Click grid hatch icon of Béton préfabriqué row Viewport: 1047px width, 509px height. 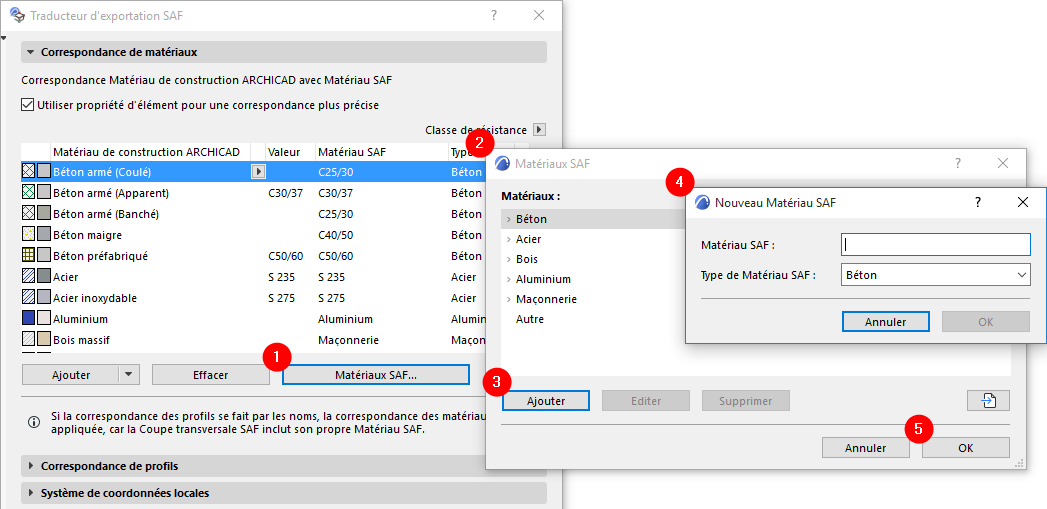click(x=29, y=256)
